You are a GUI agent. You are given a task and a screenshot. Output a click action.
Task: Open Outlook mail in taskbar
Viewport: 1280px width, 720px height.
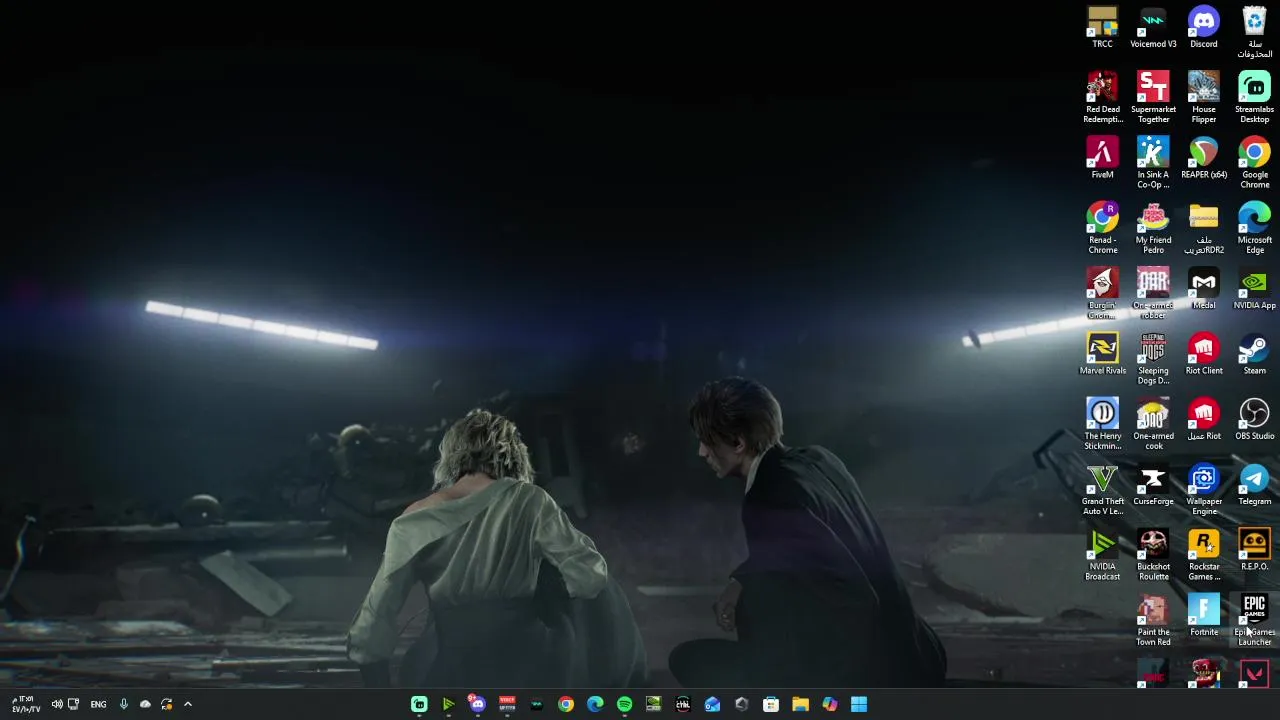tap(712, 704)
